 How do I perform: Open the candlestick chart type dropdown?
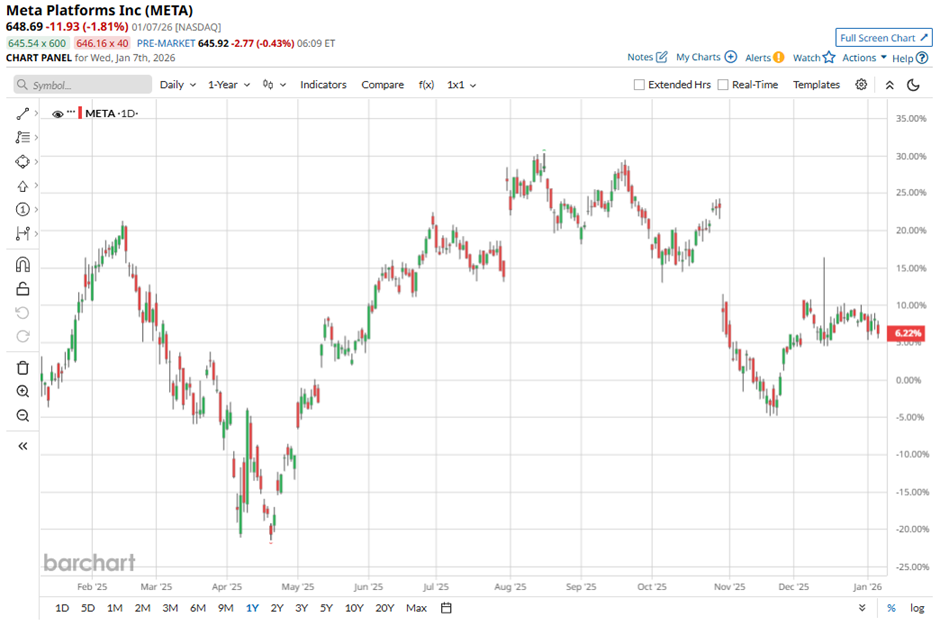click(274, 85)
